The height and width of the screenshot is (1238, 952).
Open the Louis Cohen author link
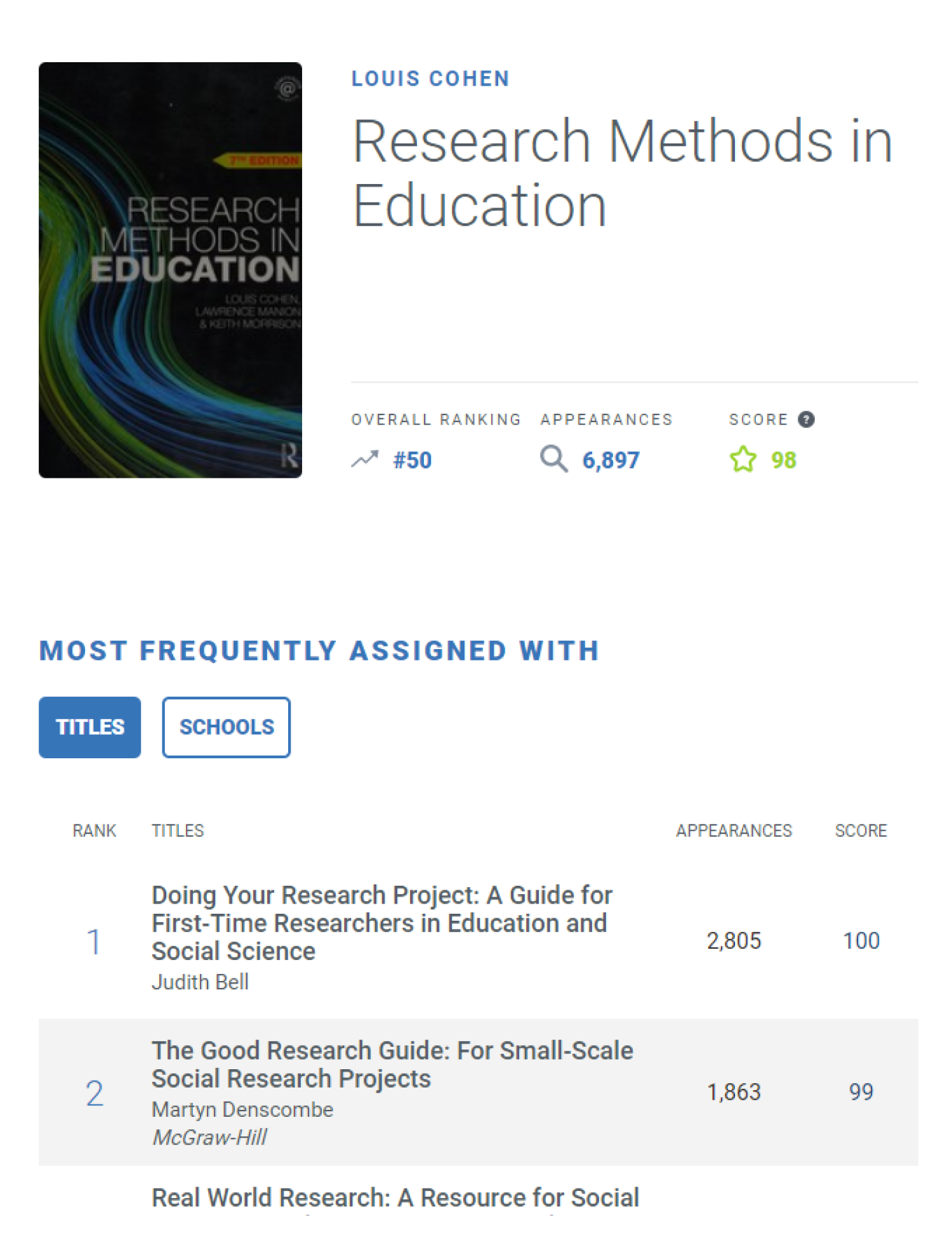coord(430,79)
